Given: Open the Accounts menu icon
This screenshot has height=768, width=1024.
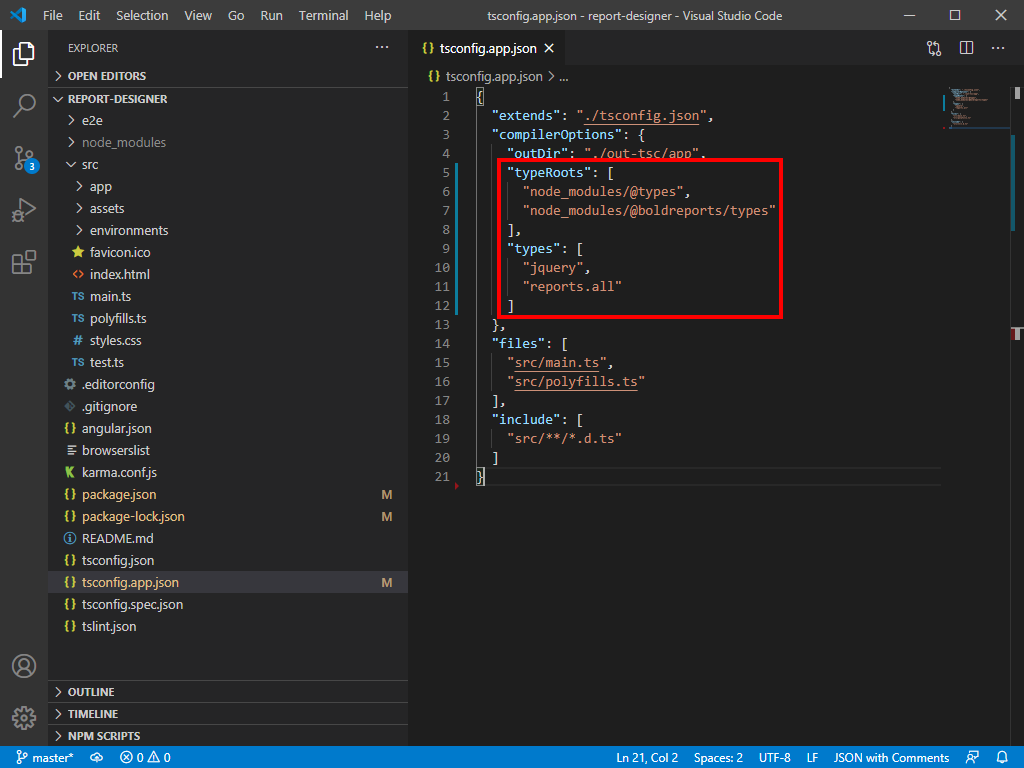Looking at the screenshot, I should tap(24, 666).
